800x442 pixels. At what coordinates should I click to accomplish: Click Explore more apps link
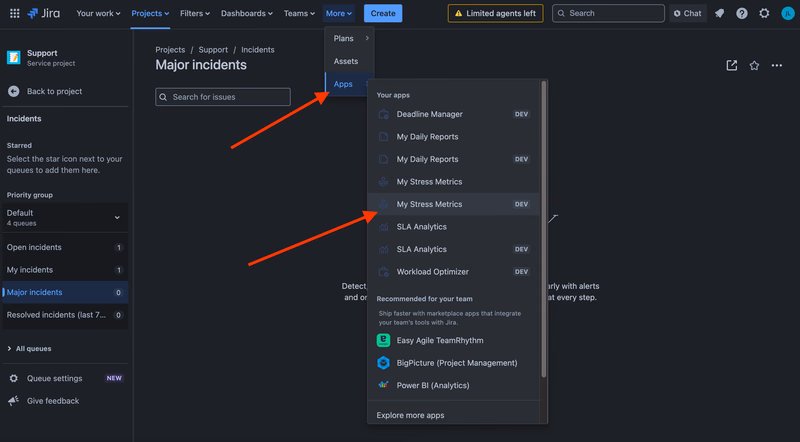pyautogui.click(x=410, y=415)
